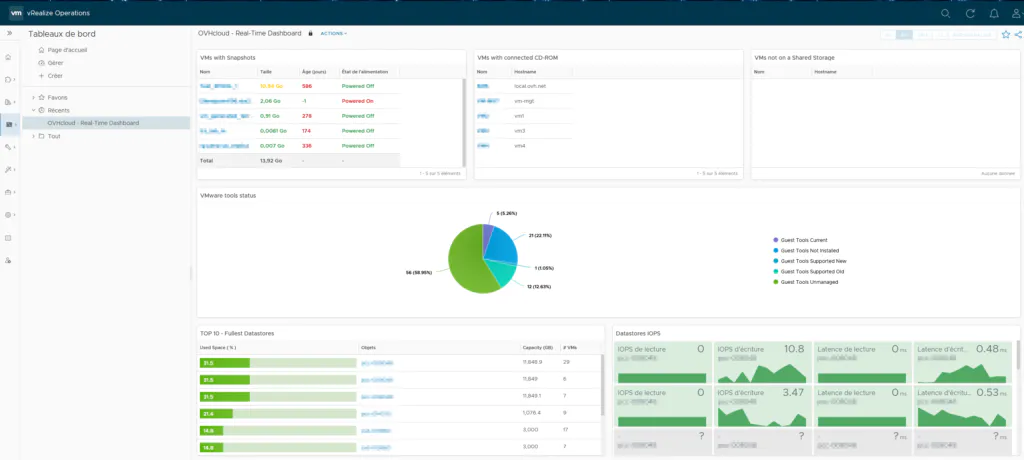Click the 21.4 used space bar
Viewport: 1024px width, 460px height.
[278, 414]
